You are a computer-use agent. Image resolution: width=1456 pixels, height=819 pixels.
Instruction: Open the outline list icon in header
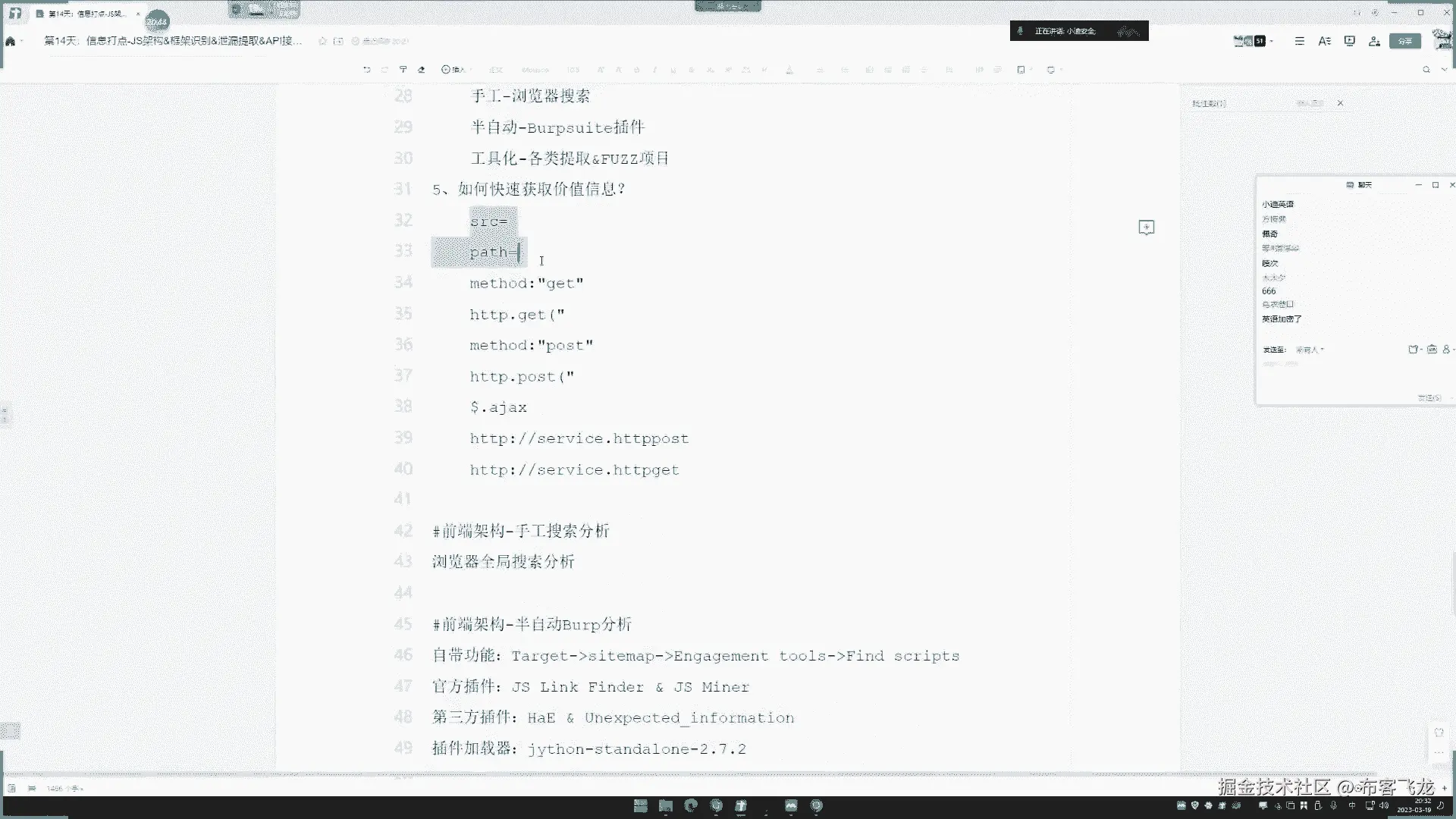pyautogui.click(x=1299, y=41)
